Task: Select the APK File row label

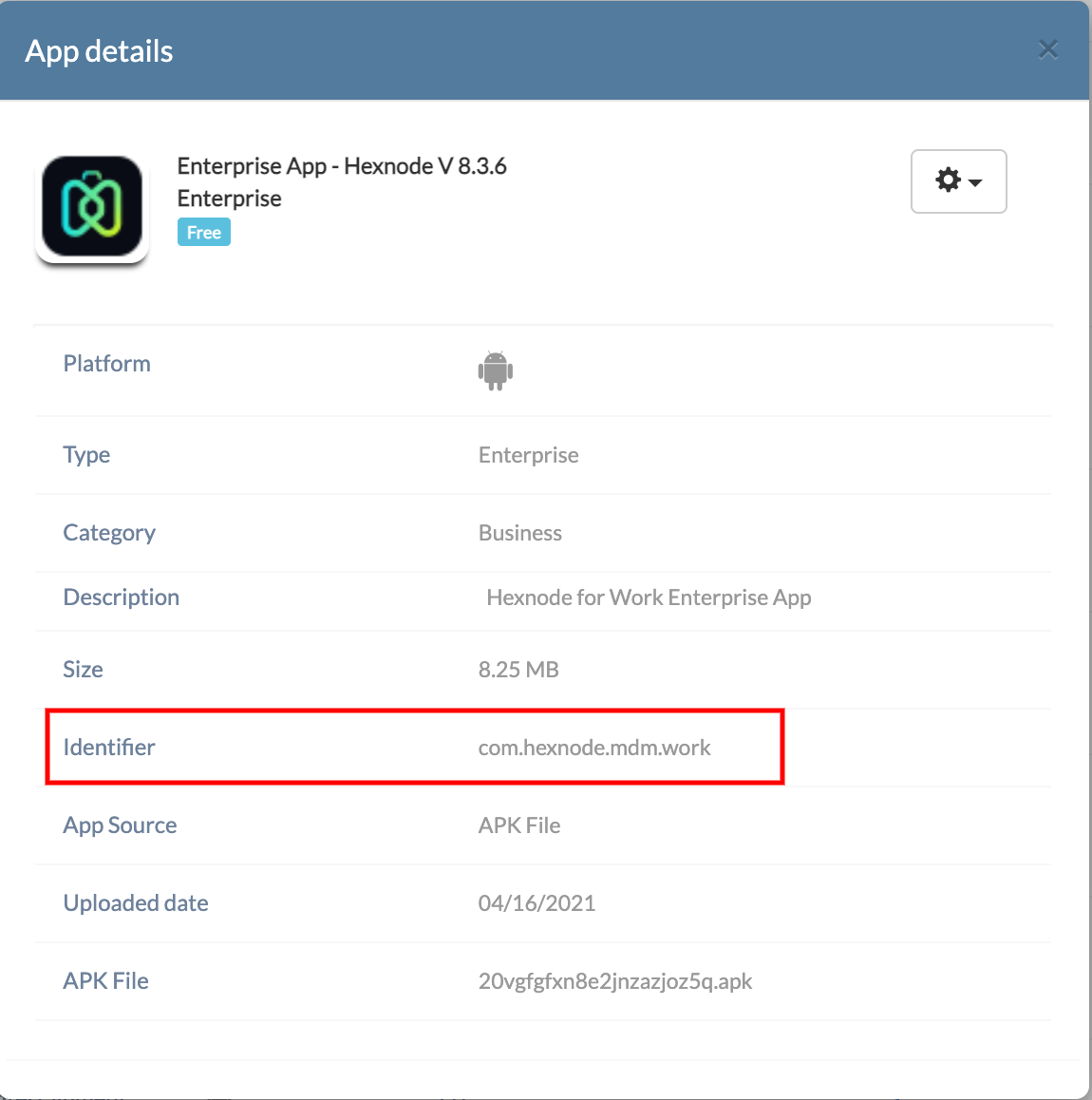Action: coord(106,980)
